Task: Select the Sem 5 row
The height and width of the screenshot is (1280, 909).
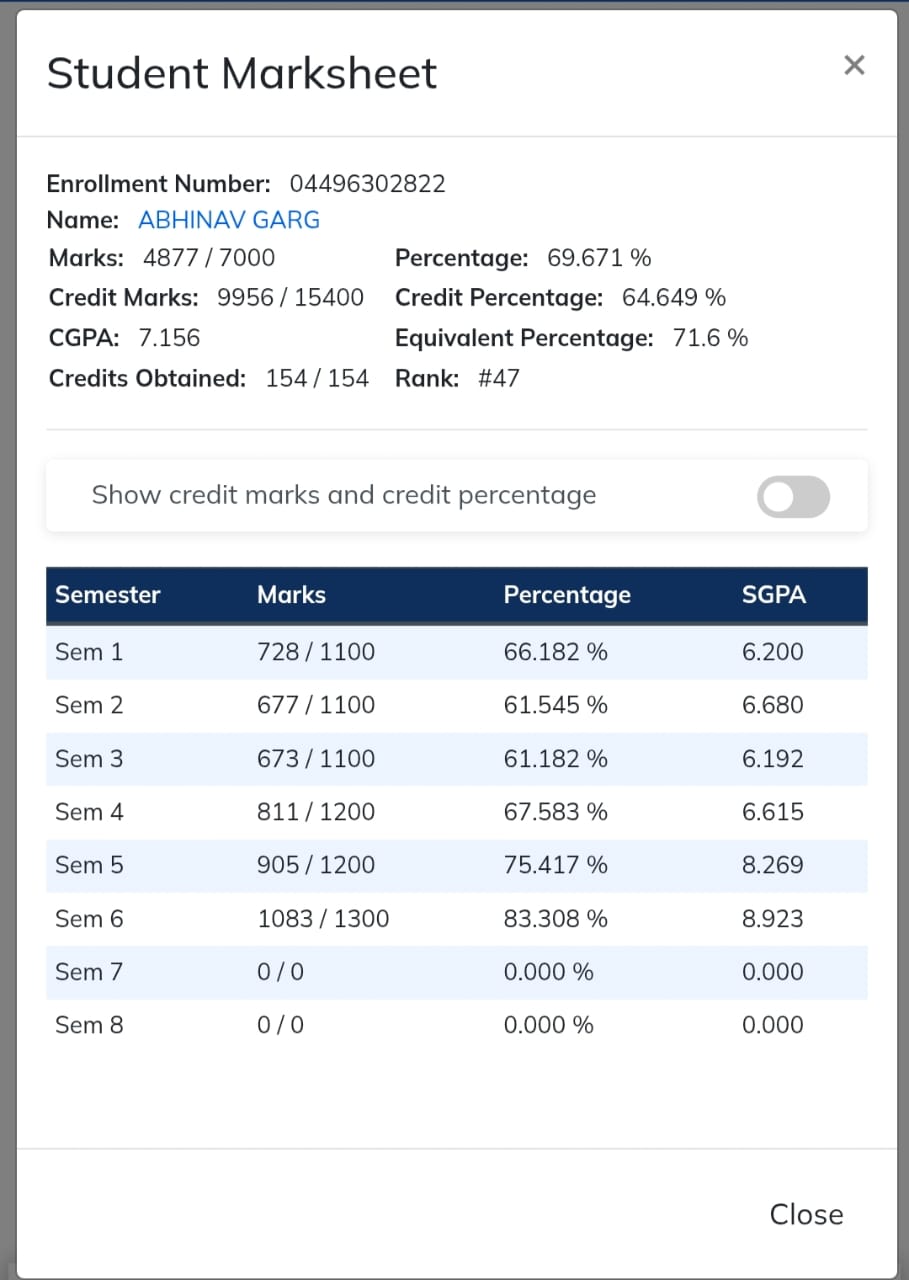Action: pos(457,865)
